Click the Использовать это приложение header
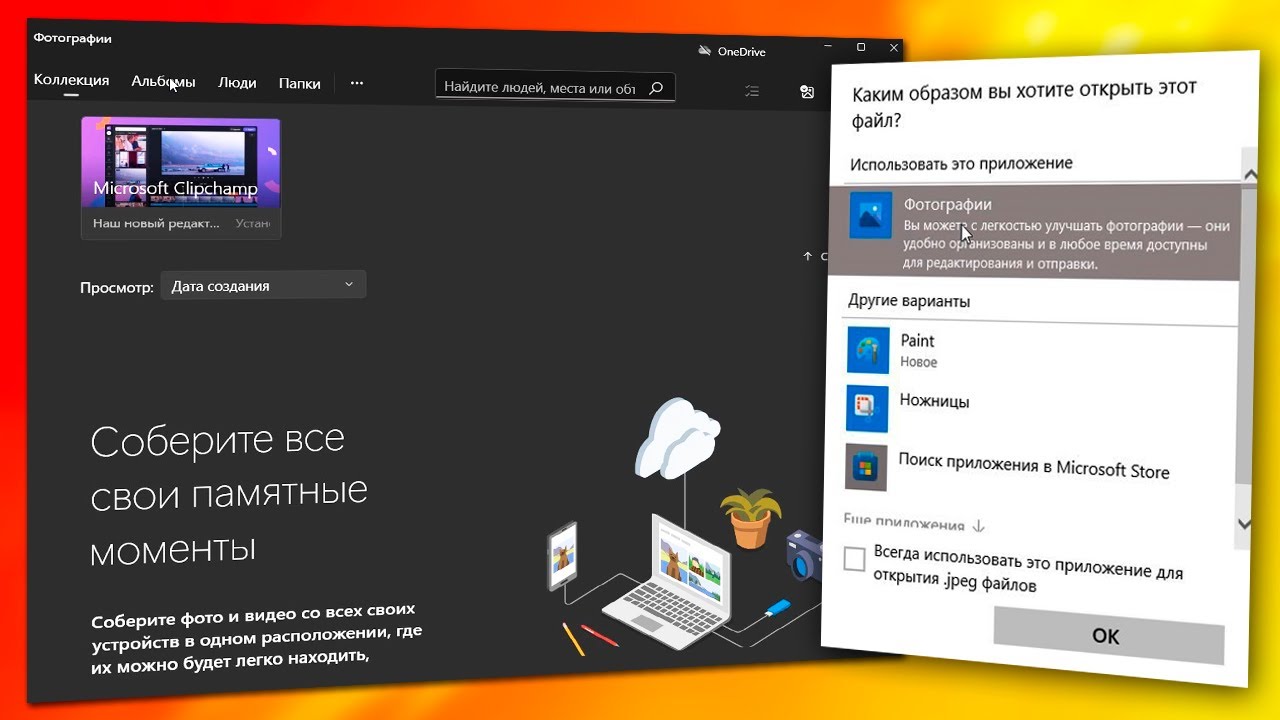Screen dimensions: 1280x720 pos(961,163)
